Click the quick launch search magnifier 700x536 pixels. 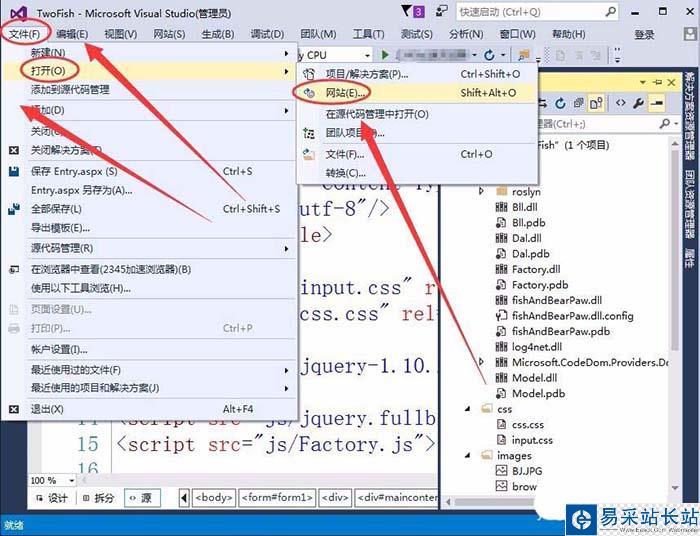tap(610, 12)
